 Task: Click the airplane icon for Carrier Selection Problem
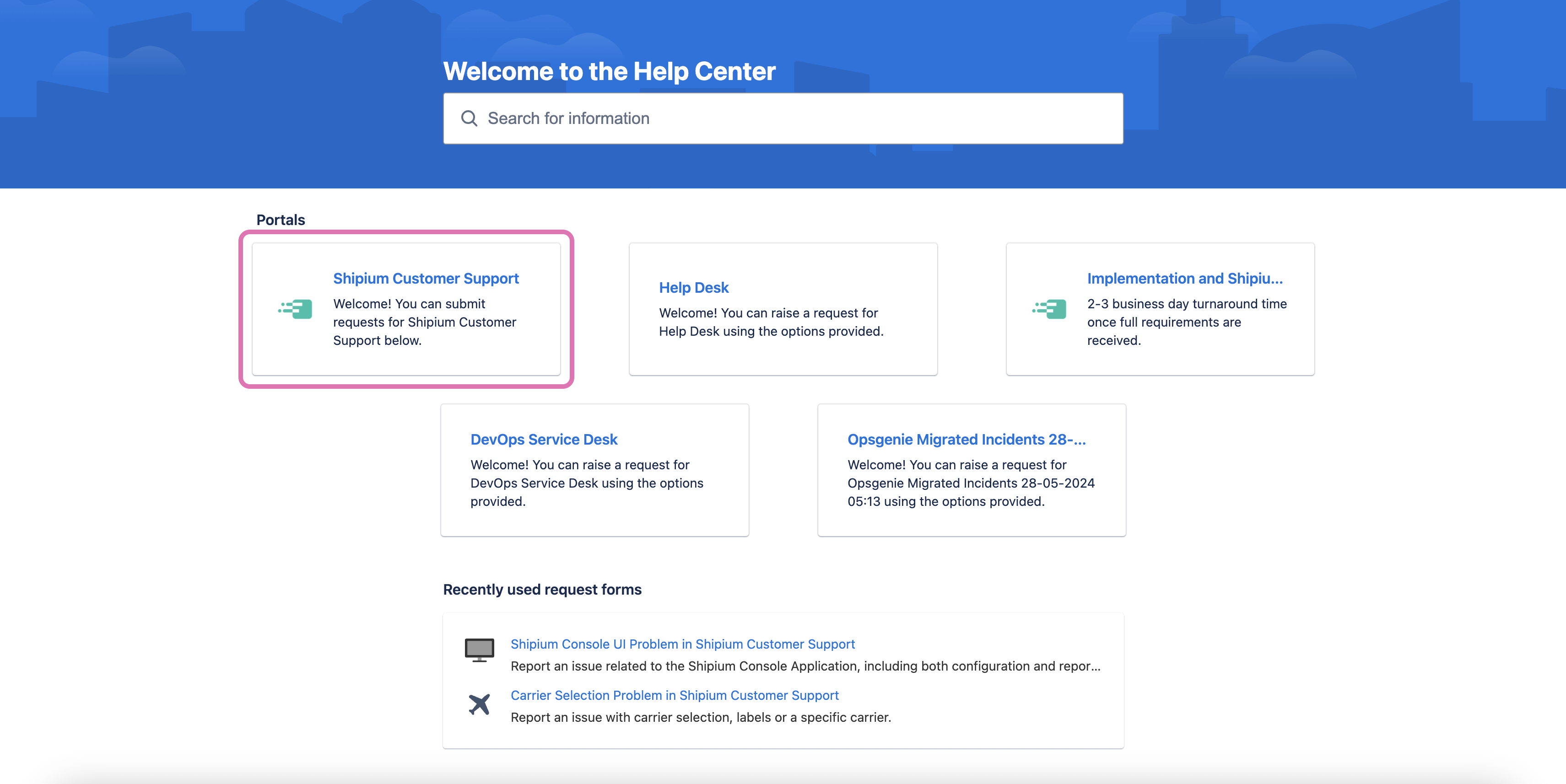(x=479, y=704)
